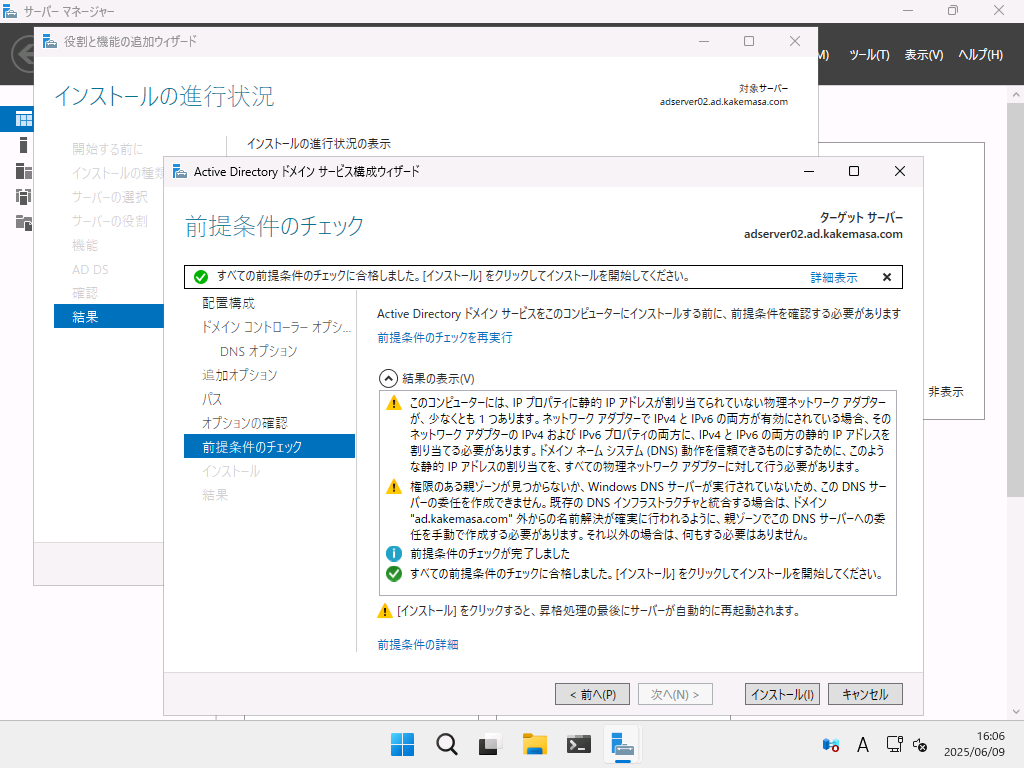Open the Terminal taskbar icon
The width and height of the screenshot is (1024, 768).
pyautogui.click(x=579, y=744)
